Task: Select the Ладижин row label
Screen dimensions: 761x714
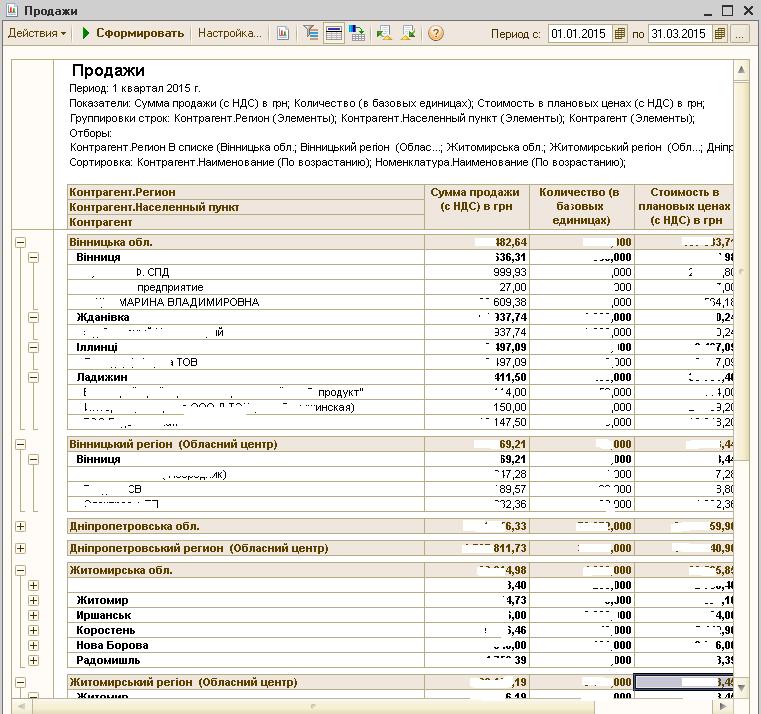Action: (x=102, y=377)
